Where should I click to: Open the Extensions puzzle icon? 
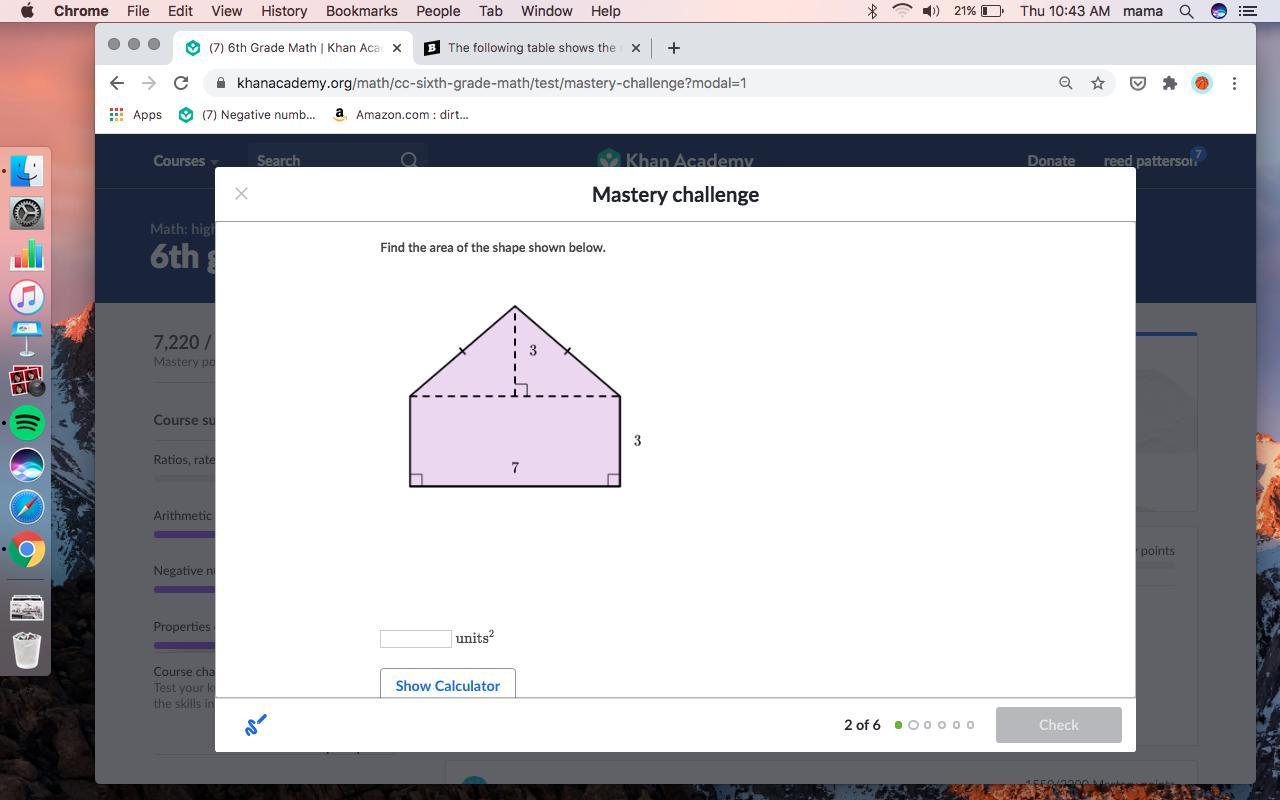point(1169,83)
